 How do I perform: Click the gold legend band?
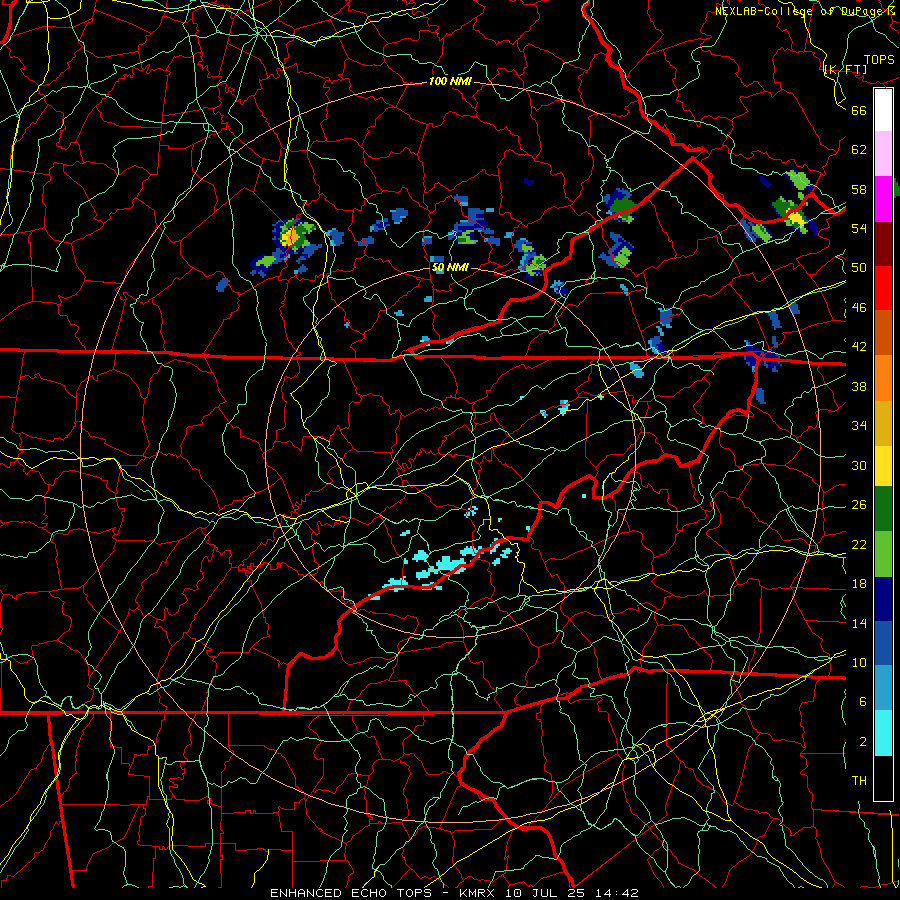883,423
